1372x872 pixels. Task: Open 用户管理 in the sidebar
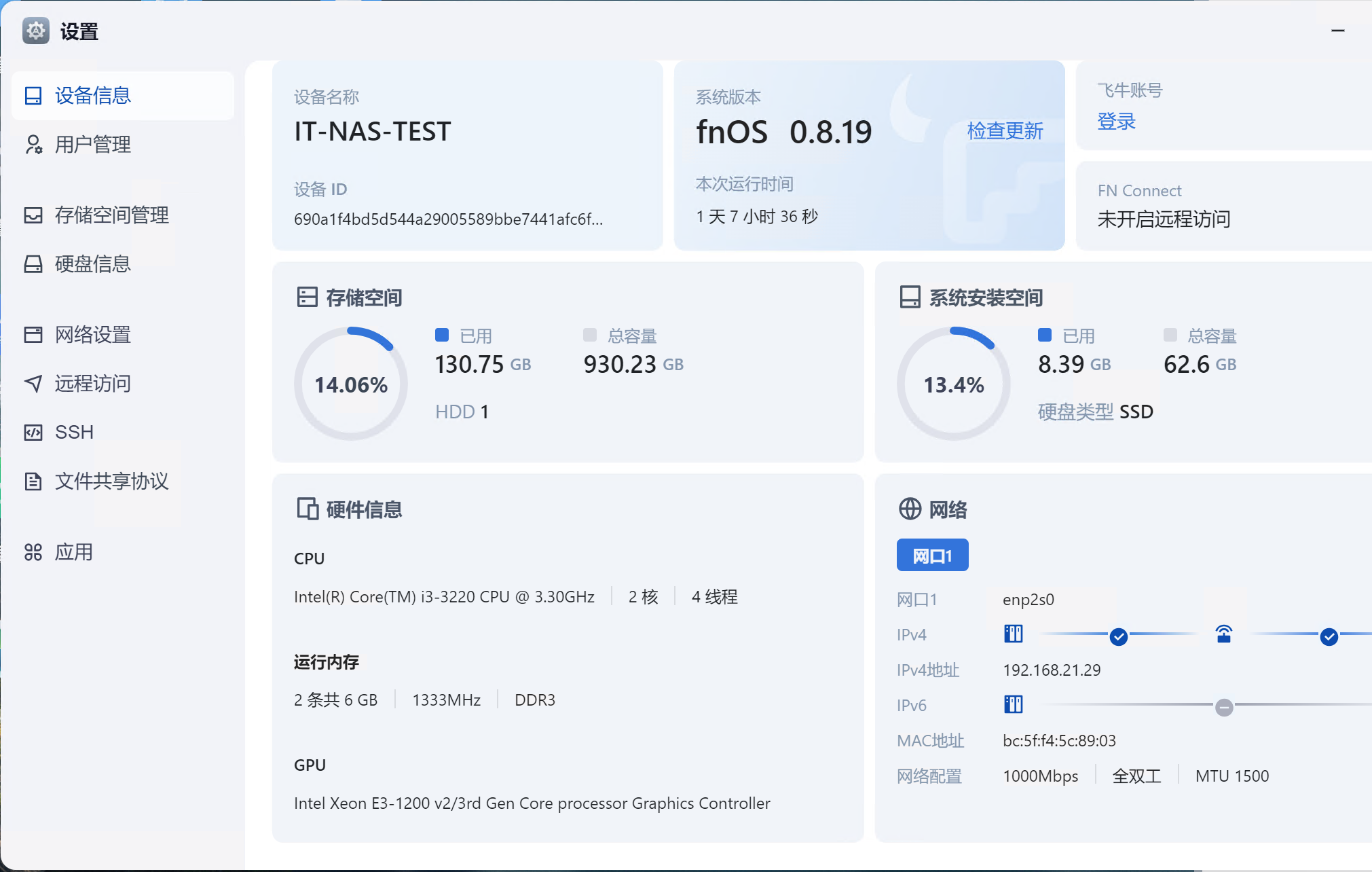tap(123, 145)
